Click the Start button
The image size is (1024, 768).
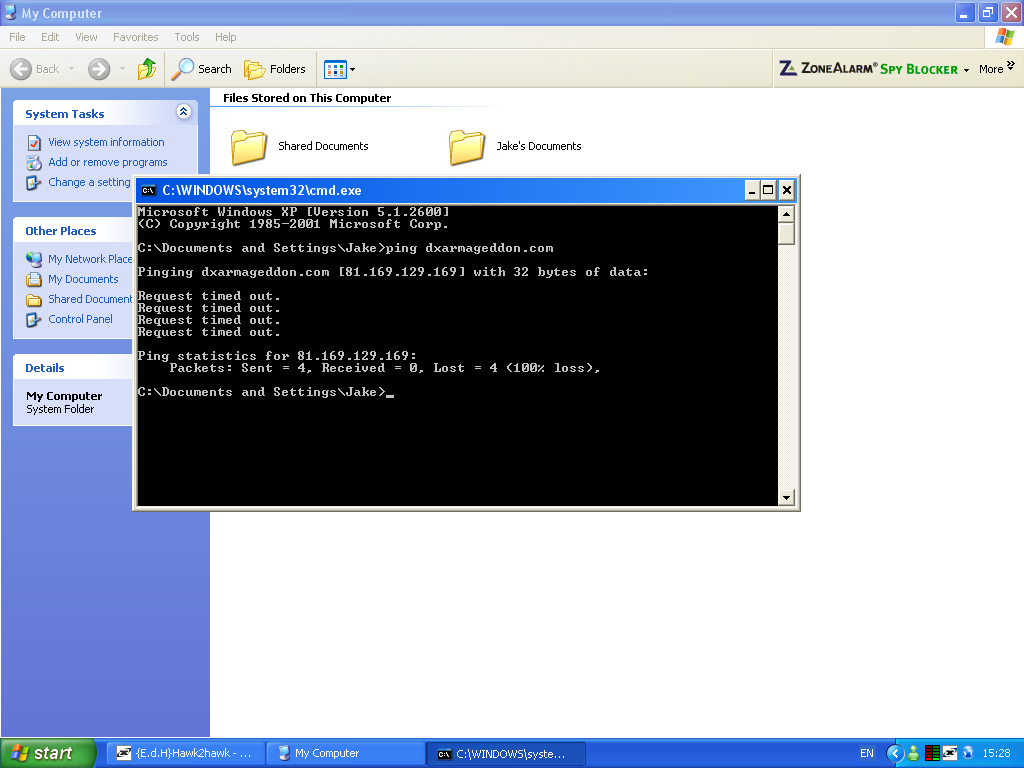(48, 753)
